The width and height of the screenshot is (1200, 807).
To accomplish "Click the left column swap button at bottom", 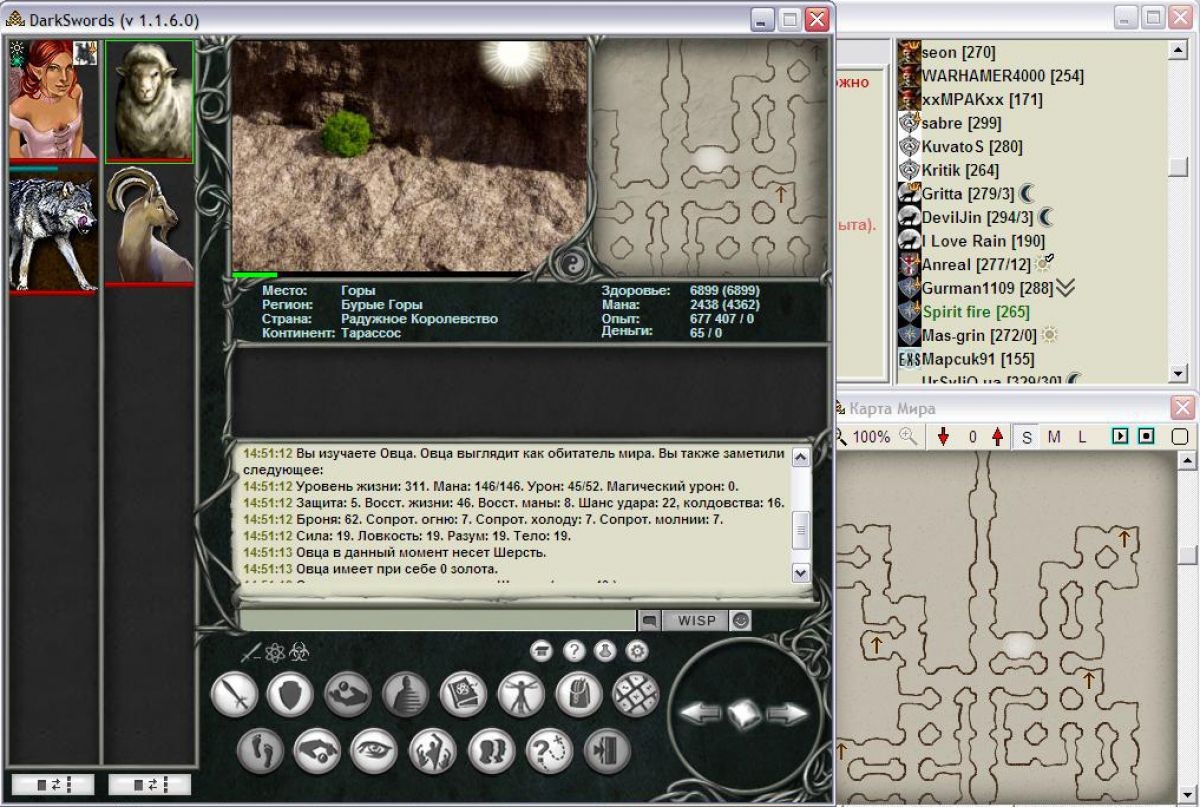I will (52, 784).
